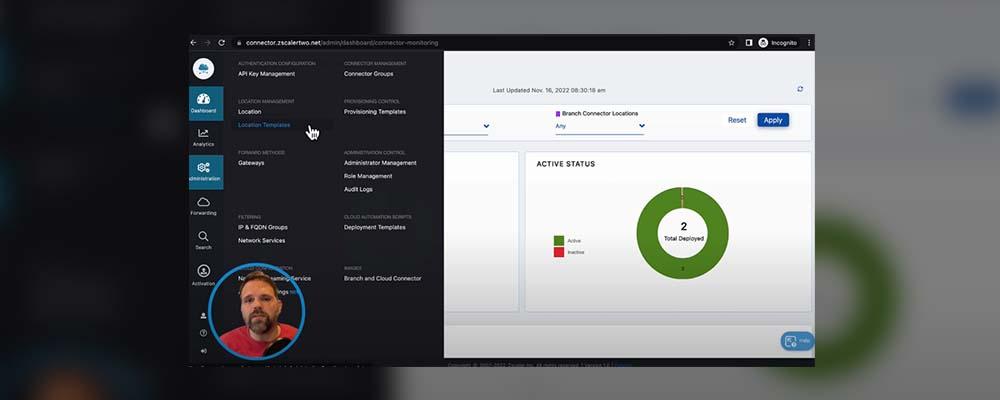Click the Apply button

point(773,120)
